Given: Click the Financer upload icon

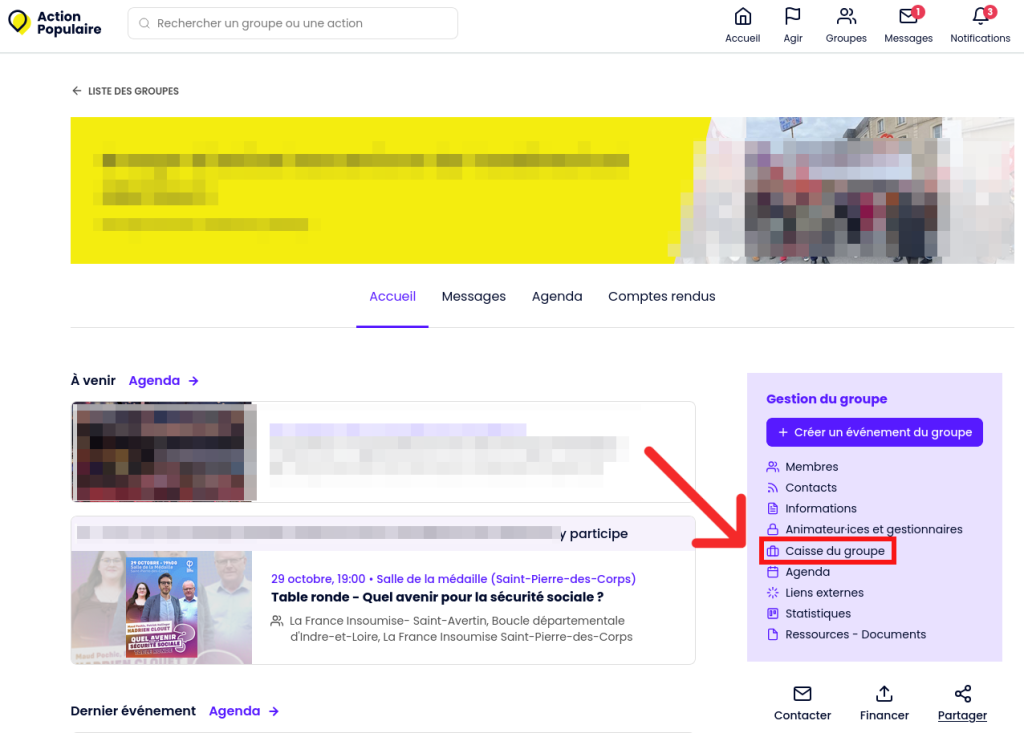Looking at the screenshot, I should point(884,693).
